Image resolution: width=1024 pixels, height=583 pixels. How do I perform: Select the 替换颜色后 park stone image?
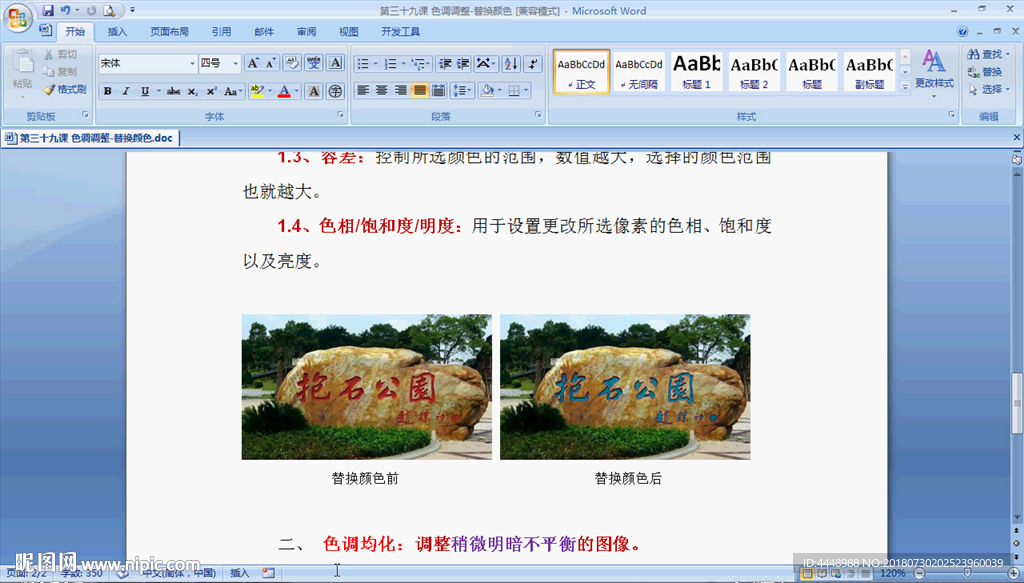click(625, 387)
